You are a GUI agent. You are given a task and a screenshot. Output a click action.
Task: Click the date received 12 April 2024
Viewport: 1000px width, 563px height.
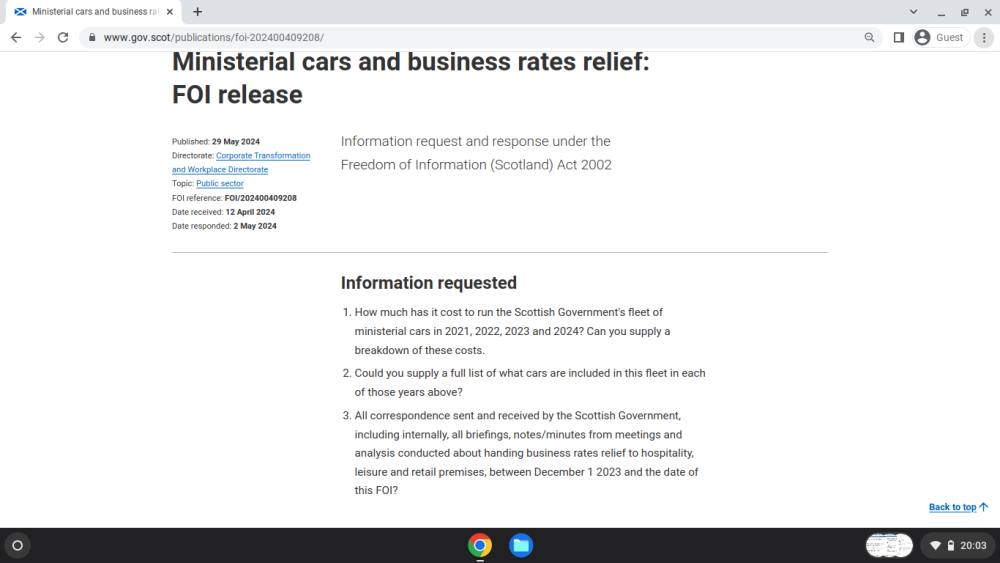(x=250, y=212)
